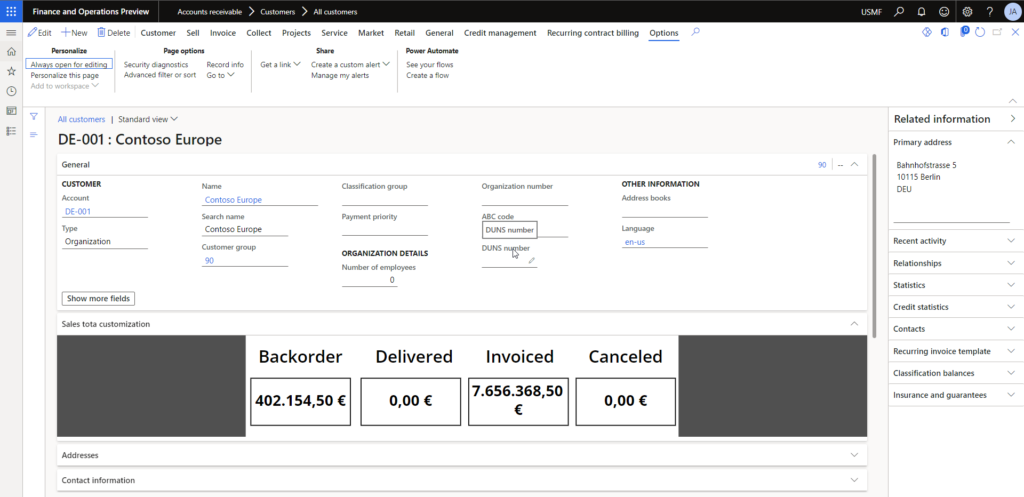Viewport: 1024px width, 497px height.
Task: Open the Collect tab
Action: coord(259,33)
